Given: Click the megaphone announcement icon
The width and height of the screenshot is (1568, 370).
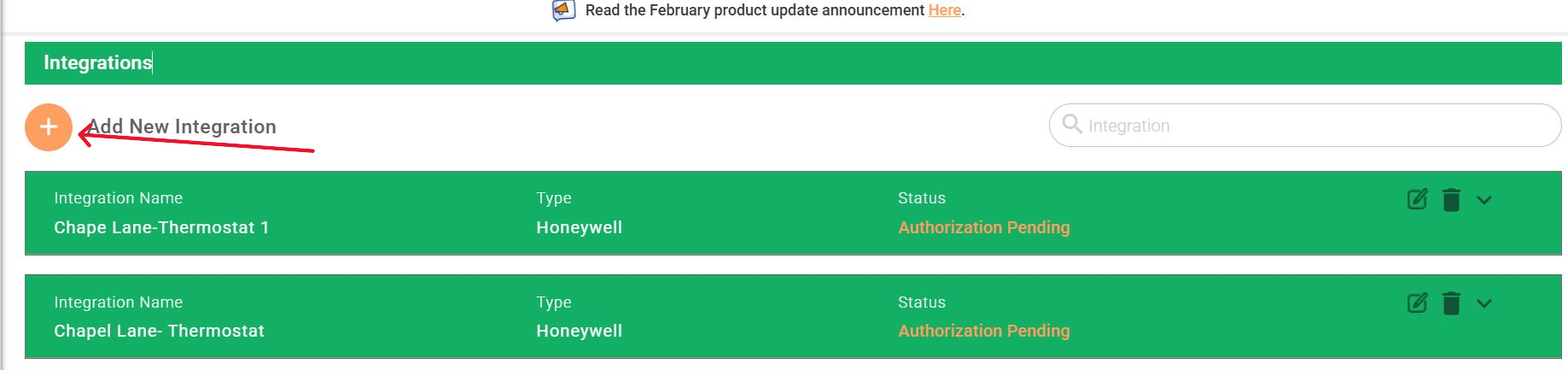Looking at the screenshot, I should pos(563,10).
